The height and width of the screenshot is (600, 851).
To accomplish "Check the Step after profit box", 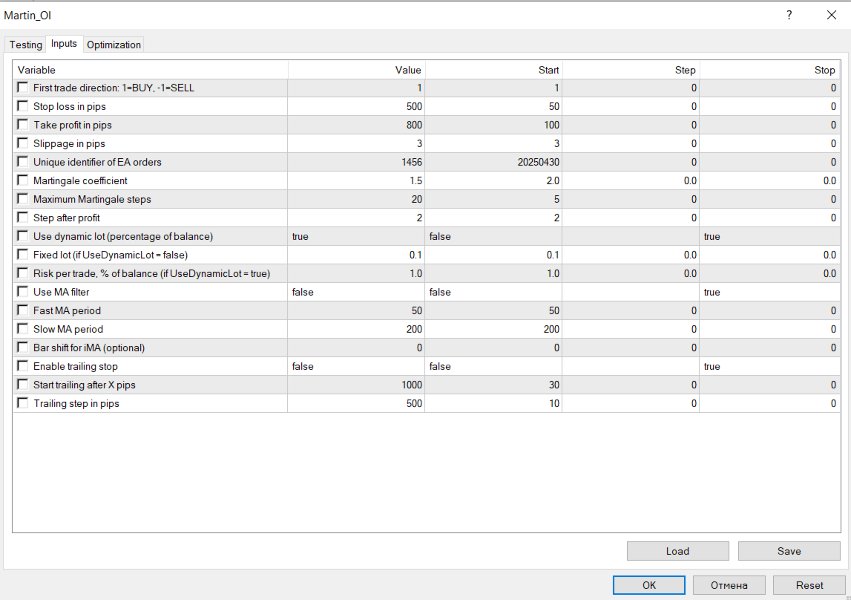I will click(x=22, y=217).
